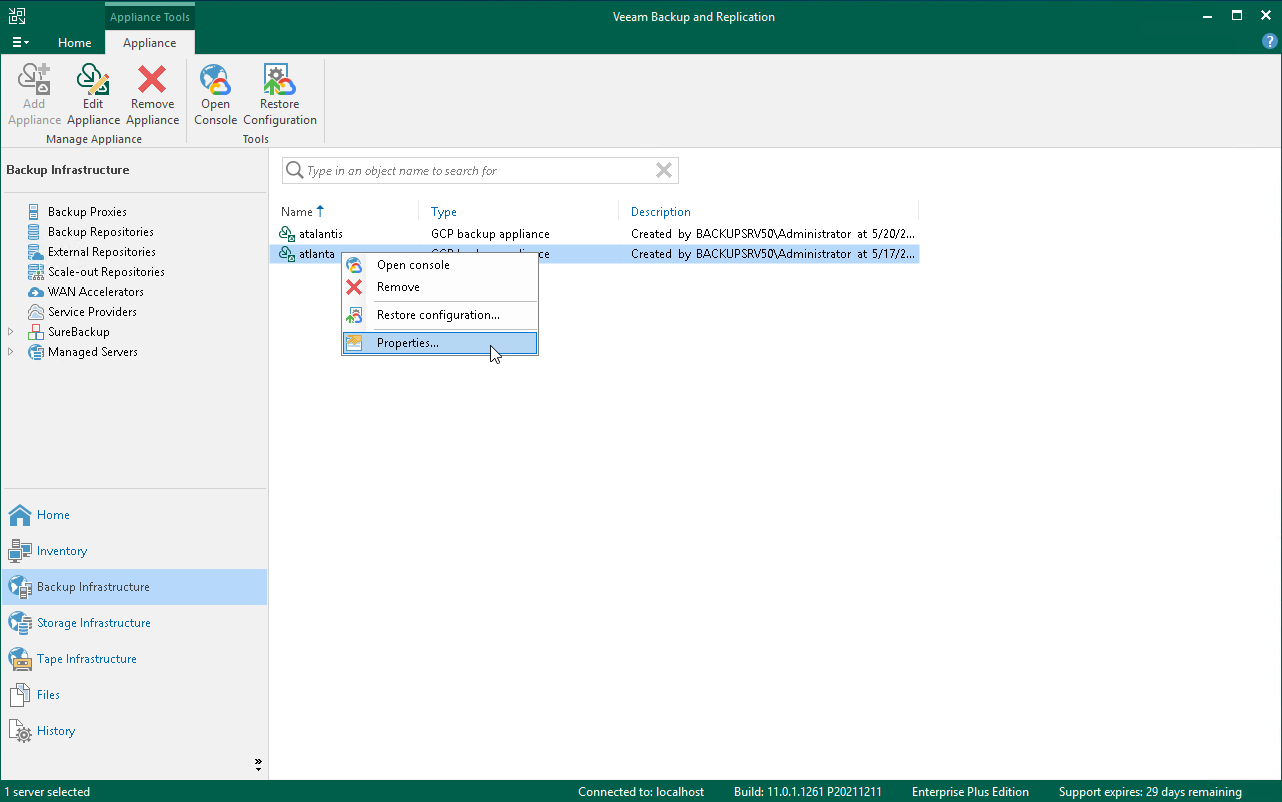The width and height of the screenshot is (1282, 802).
Task: Click the Restore Configuration ribbon button
Action: 280,95
